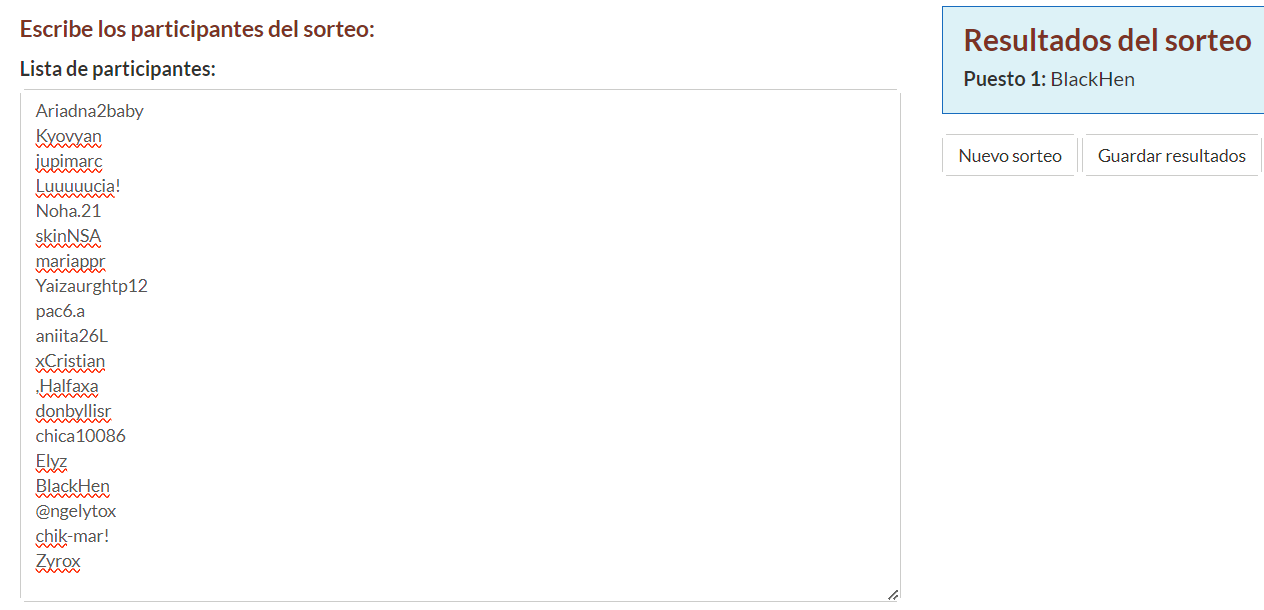Put cursor on skinNSA entry

[68, 236]
